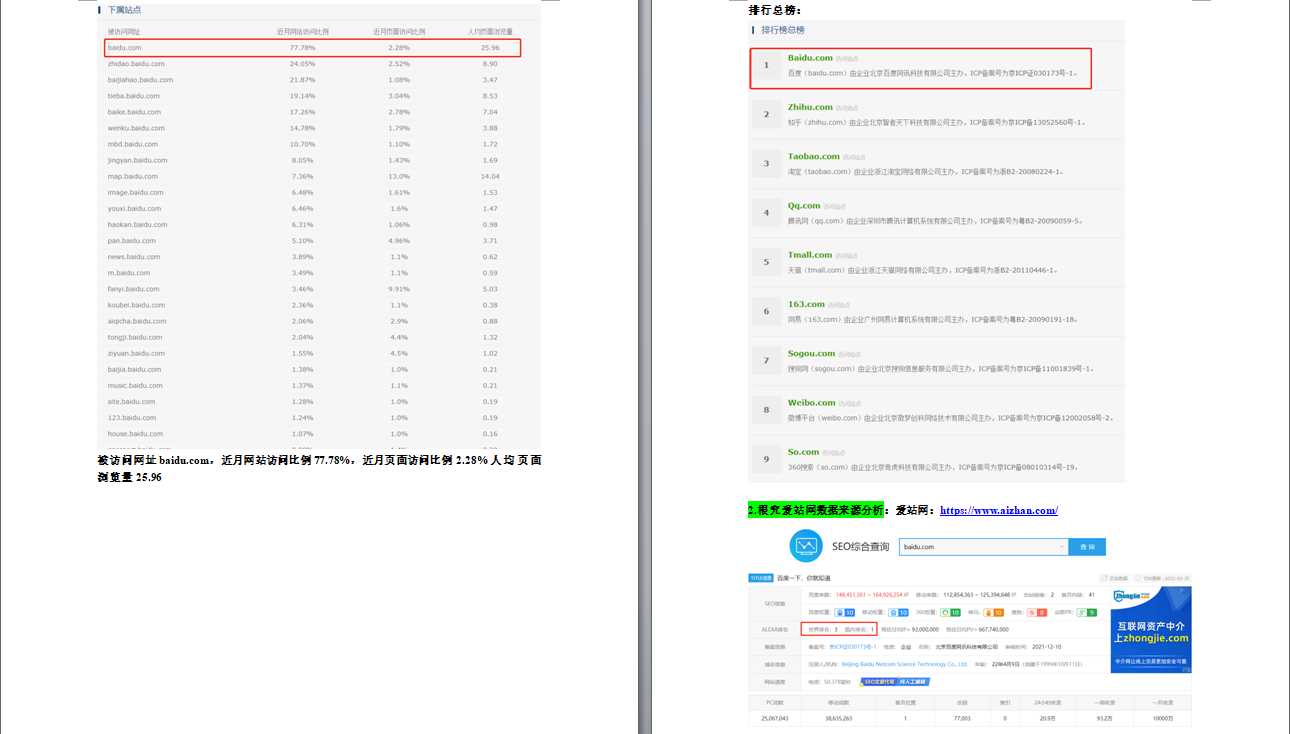Screen dimensions: 1290x734
Task: Click the Weibo.com ranking title
Action: click(810, 402)
